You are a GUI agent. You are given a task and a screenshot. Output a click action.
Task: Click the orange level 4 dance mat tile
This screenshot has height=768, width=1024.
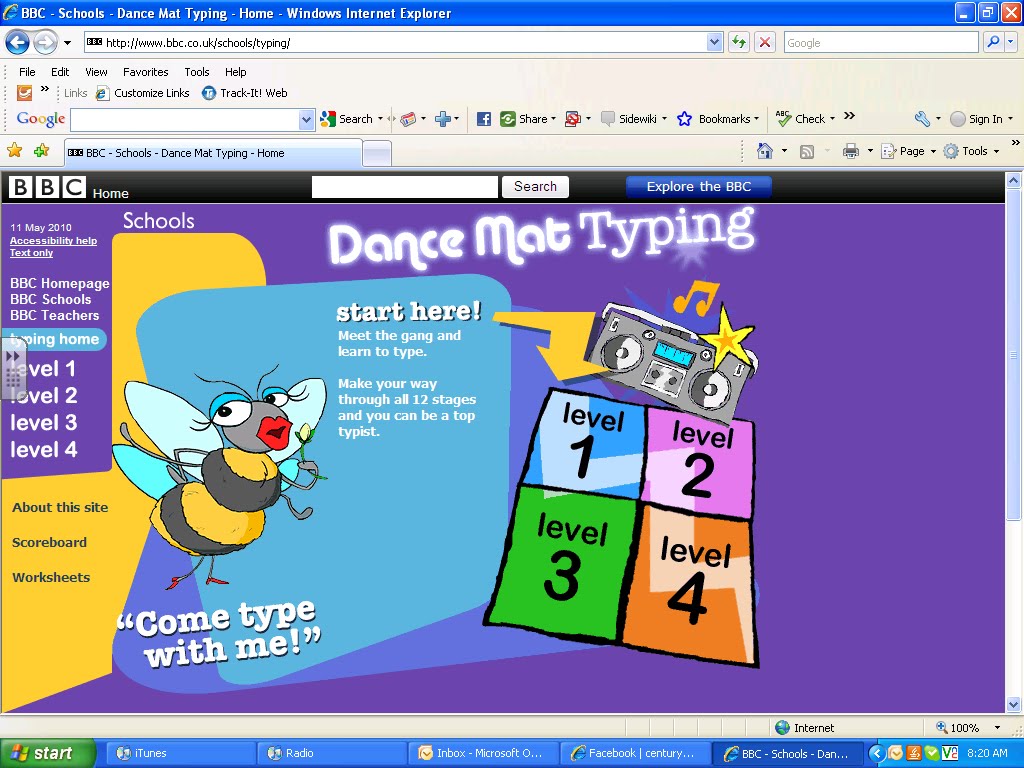click(692, 584)
